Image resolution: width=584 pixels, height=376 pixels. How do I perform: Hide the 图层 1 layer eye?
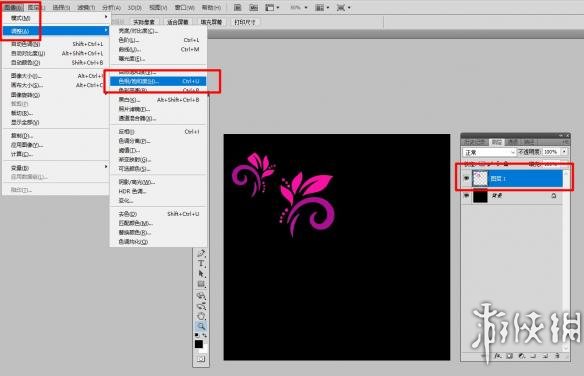point(466,179)
